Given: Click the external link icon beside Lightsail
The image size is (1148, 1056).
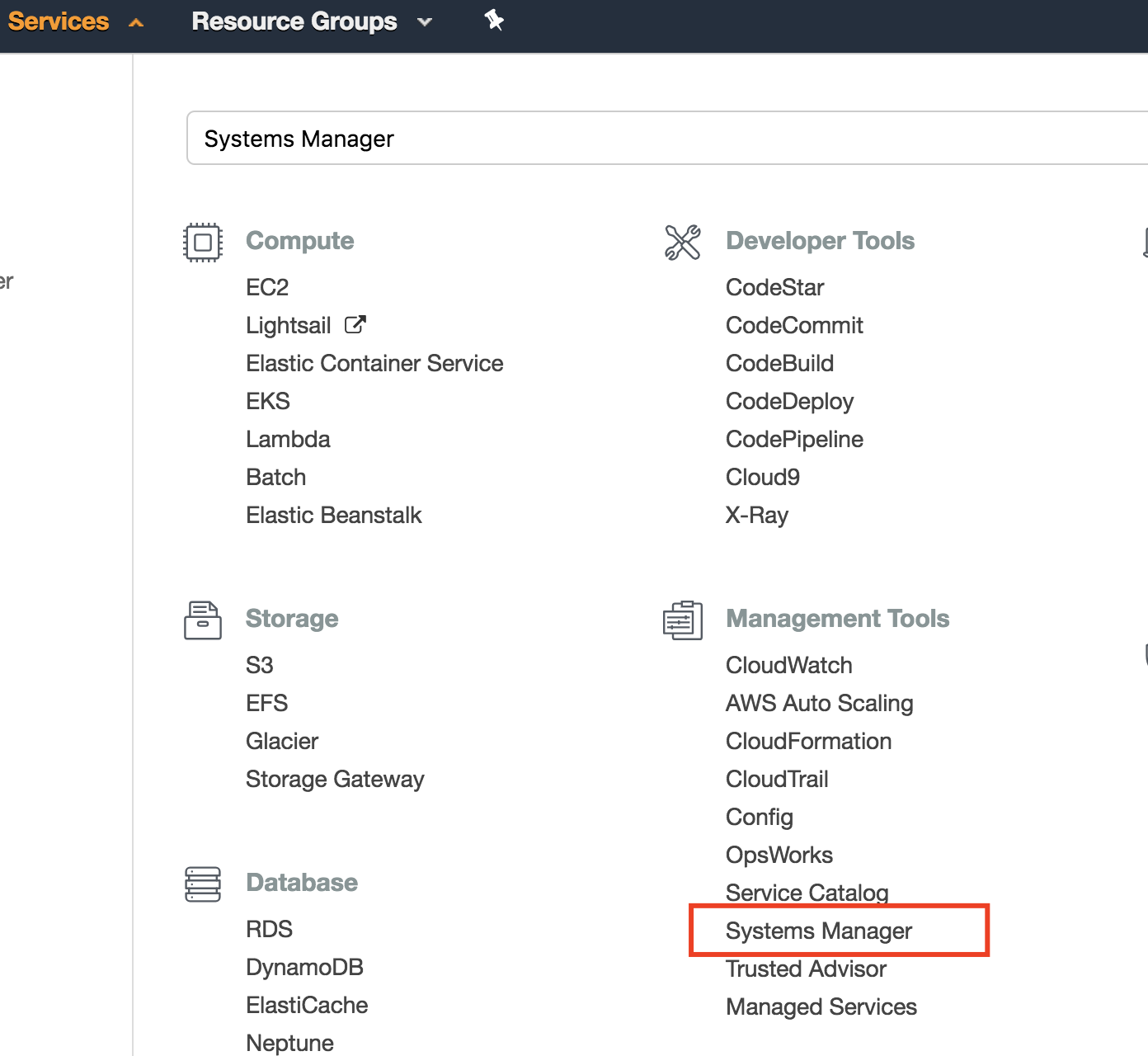Looking at the screenshot, I should pyautogui.click(x=355, y=324).
